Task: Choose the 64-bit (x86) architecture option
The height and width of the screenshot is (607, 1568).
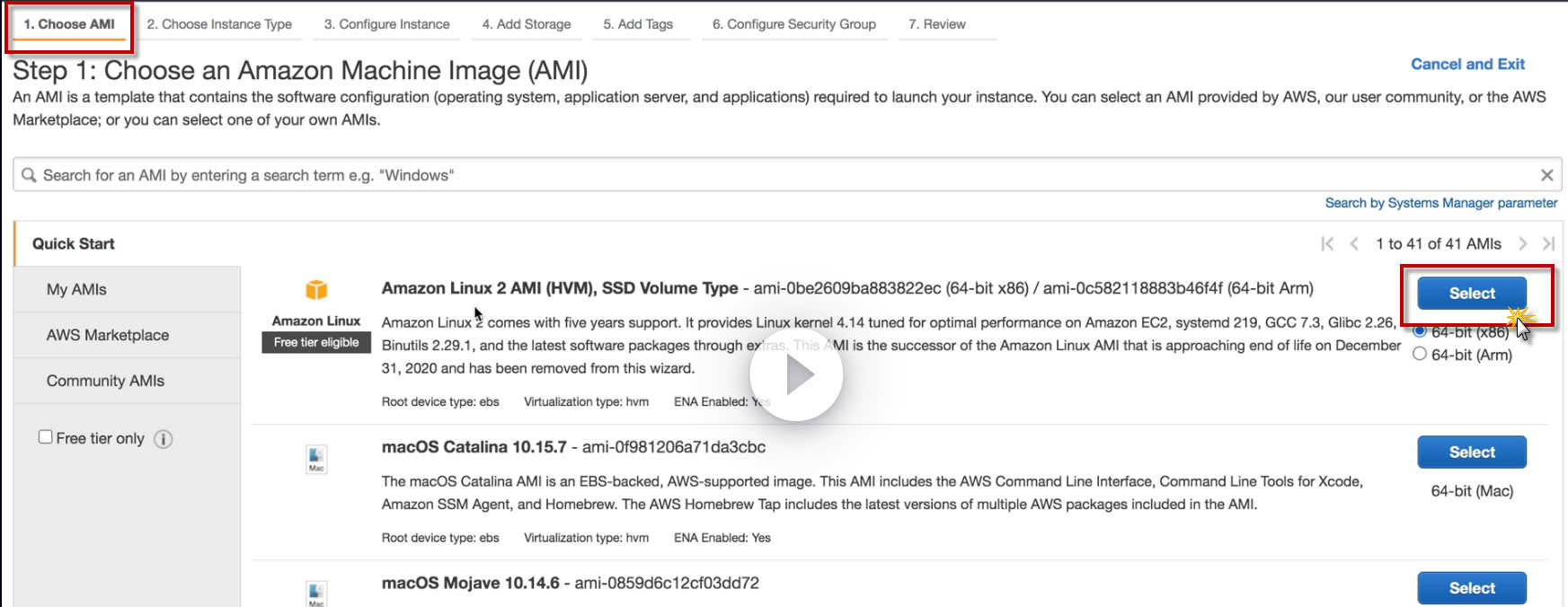Action: point(1420,331)
